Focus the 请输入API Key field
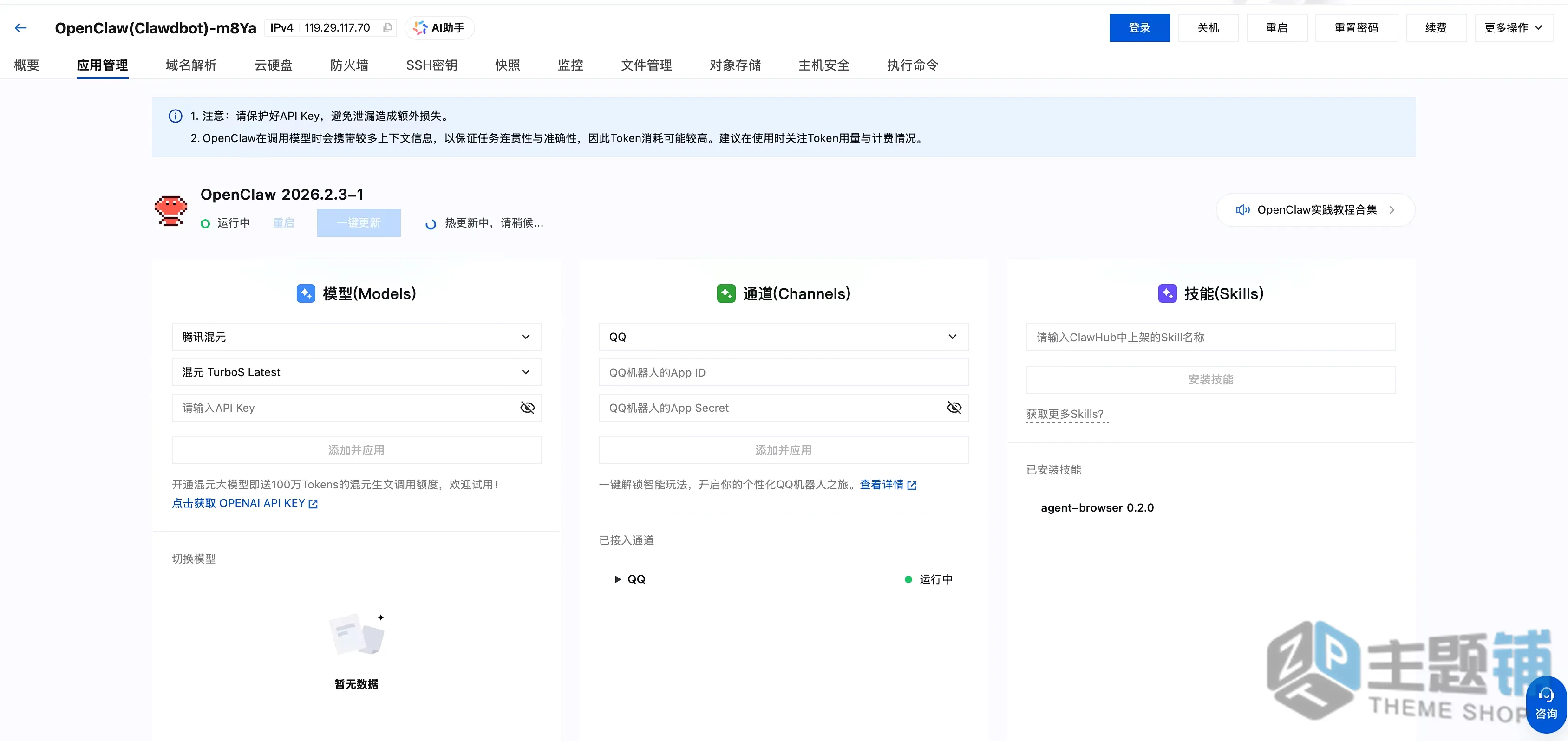 pos(356,408)
